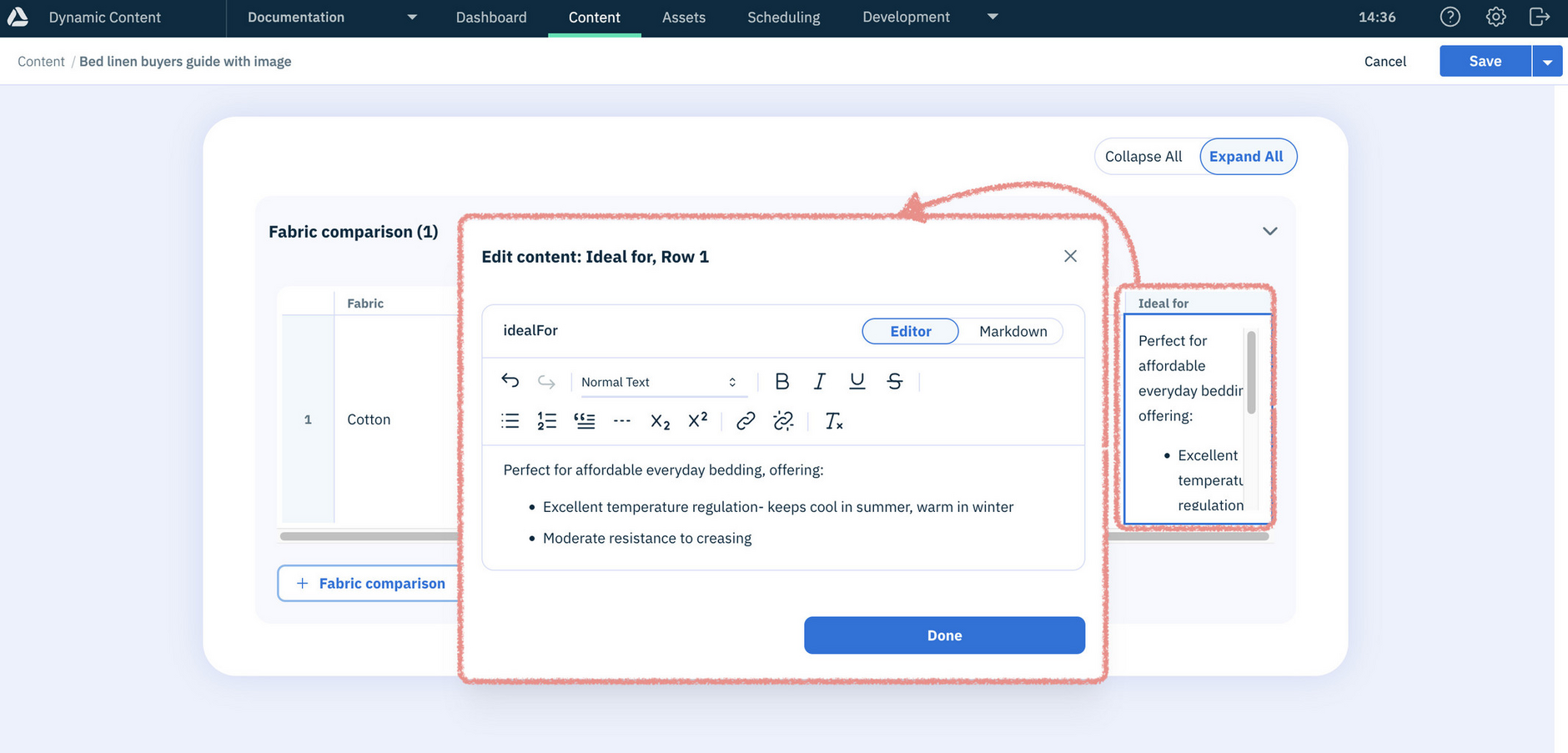
Task: Apply Strikethrough formatting to text
Action: coord(893,381)
